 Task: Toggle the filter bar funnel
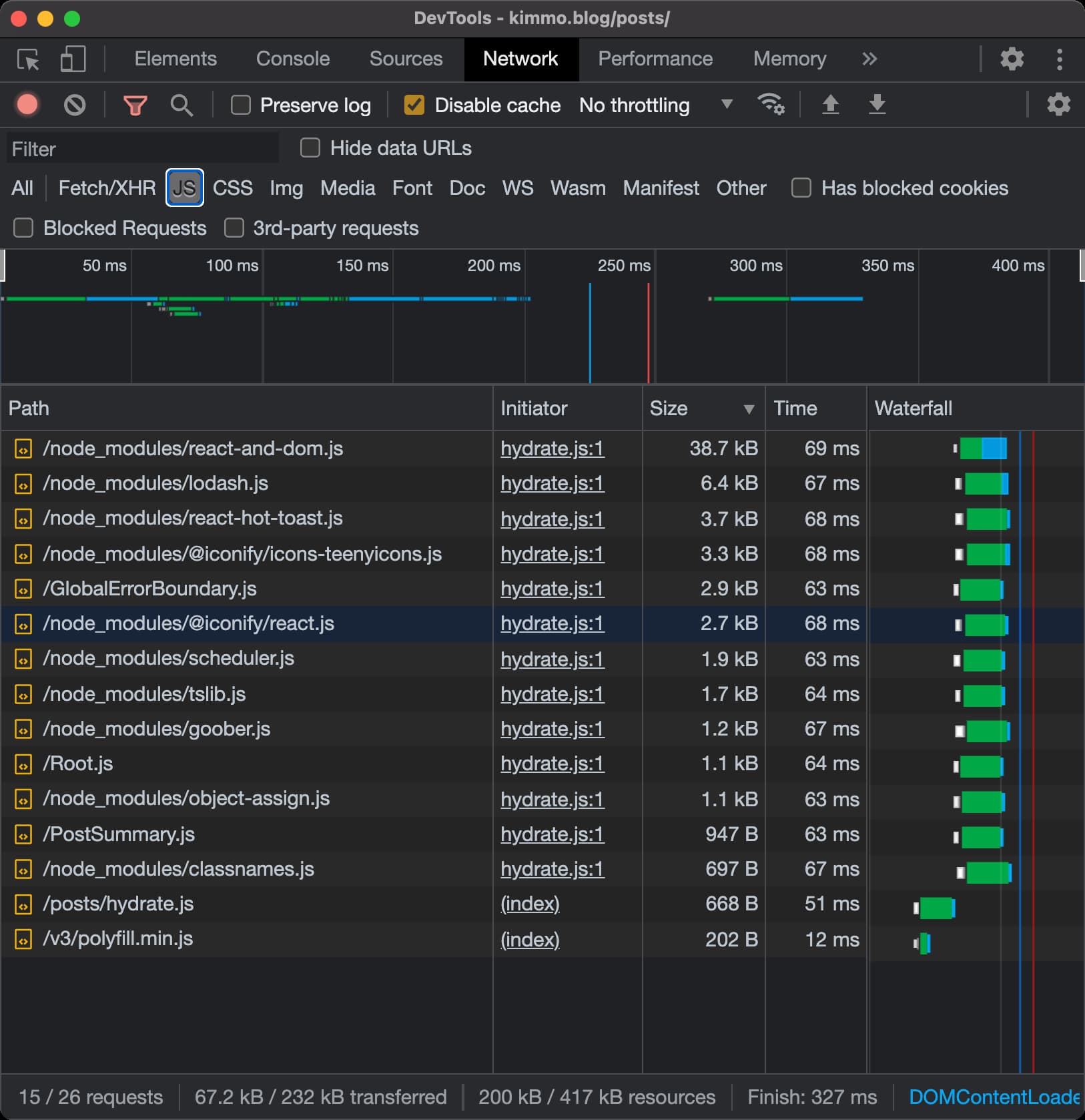coord(135,105)
